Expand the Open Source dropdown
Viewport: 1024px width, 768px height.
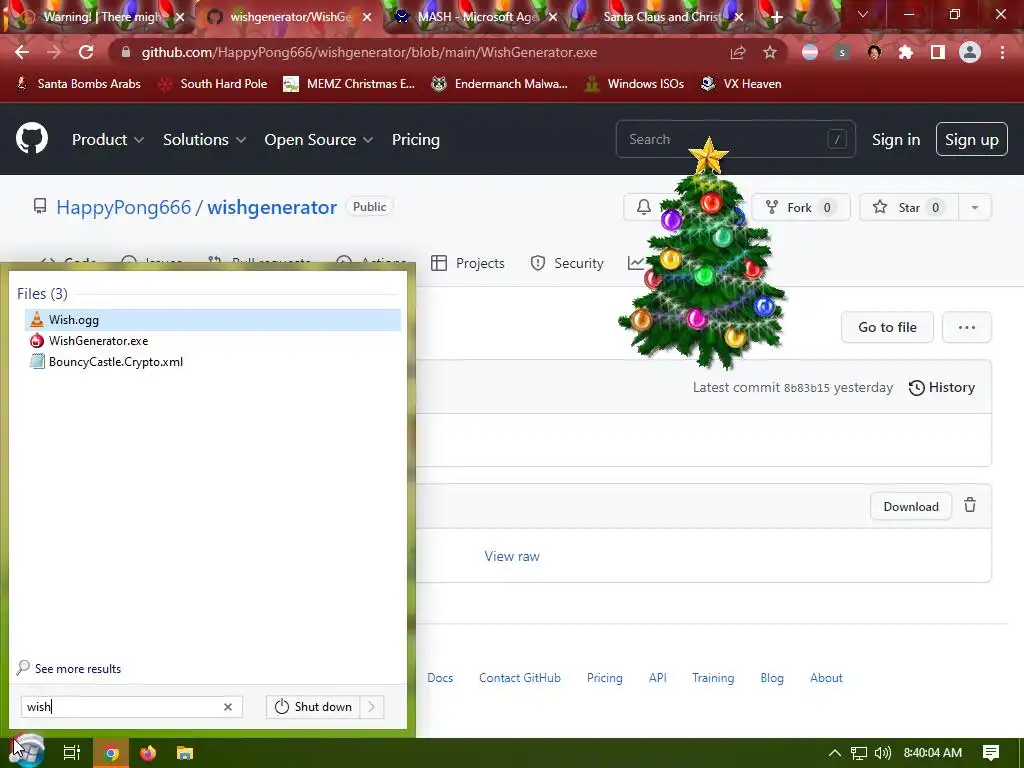(x=319, y=139)
